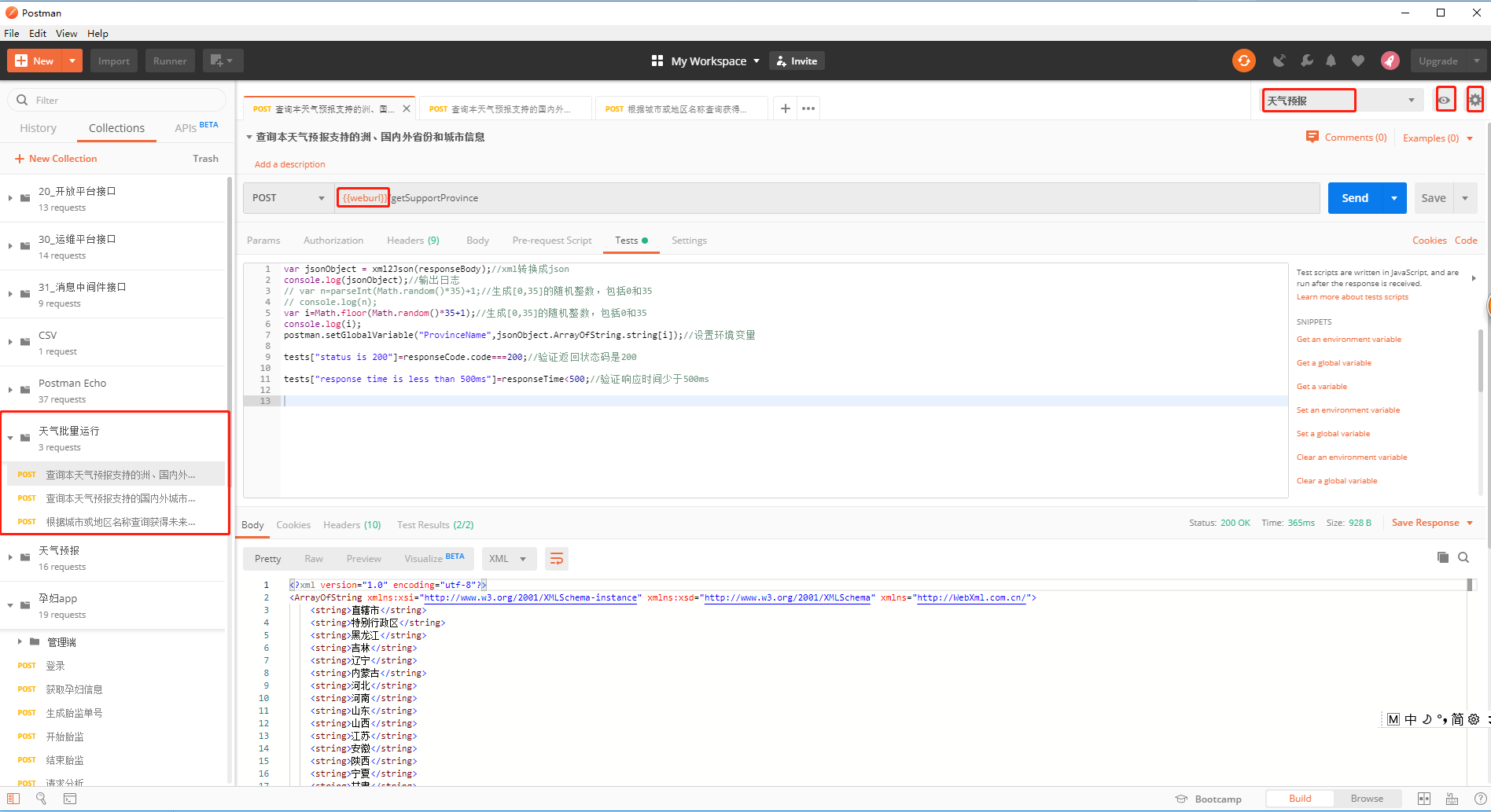Open the help question mark icon
The image size is (1491, 812).
[1480, 799]
